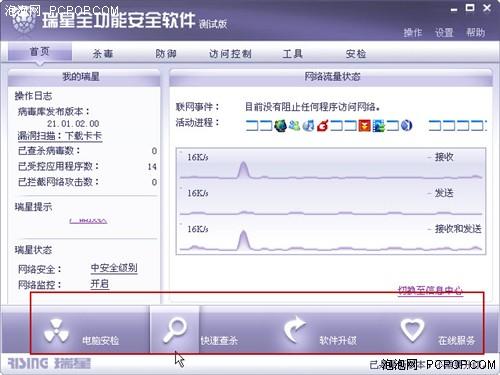Open the 防御 tab
Viewport: 500px width, 375px height.
pos(166,54)
